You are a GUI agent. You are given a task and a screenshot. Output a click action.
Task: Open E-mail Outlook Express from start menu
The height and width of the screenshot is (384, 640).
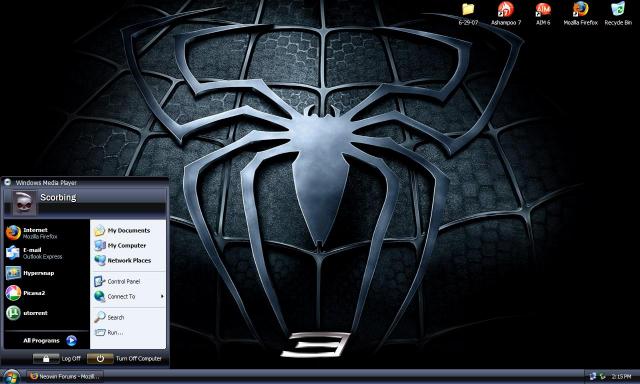(x=46, y=253)
